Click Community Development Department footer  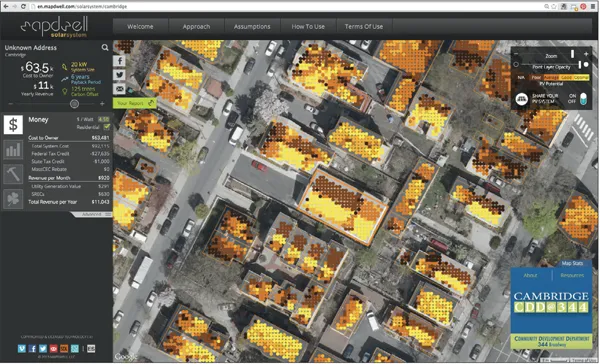tap(551, 341)
